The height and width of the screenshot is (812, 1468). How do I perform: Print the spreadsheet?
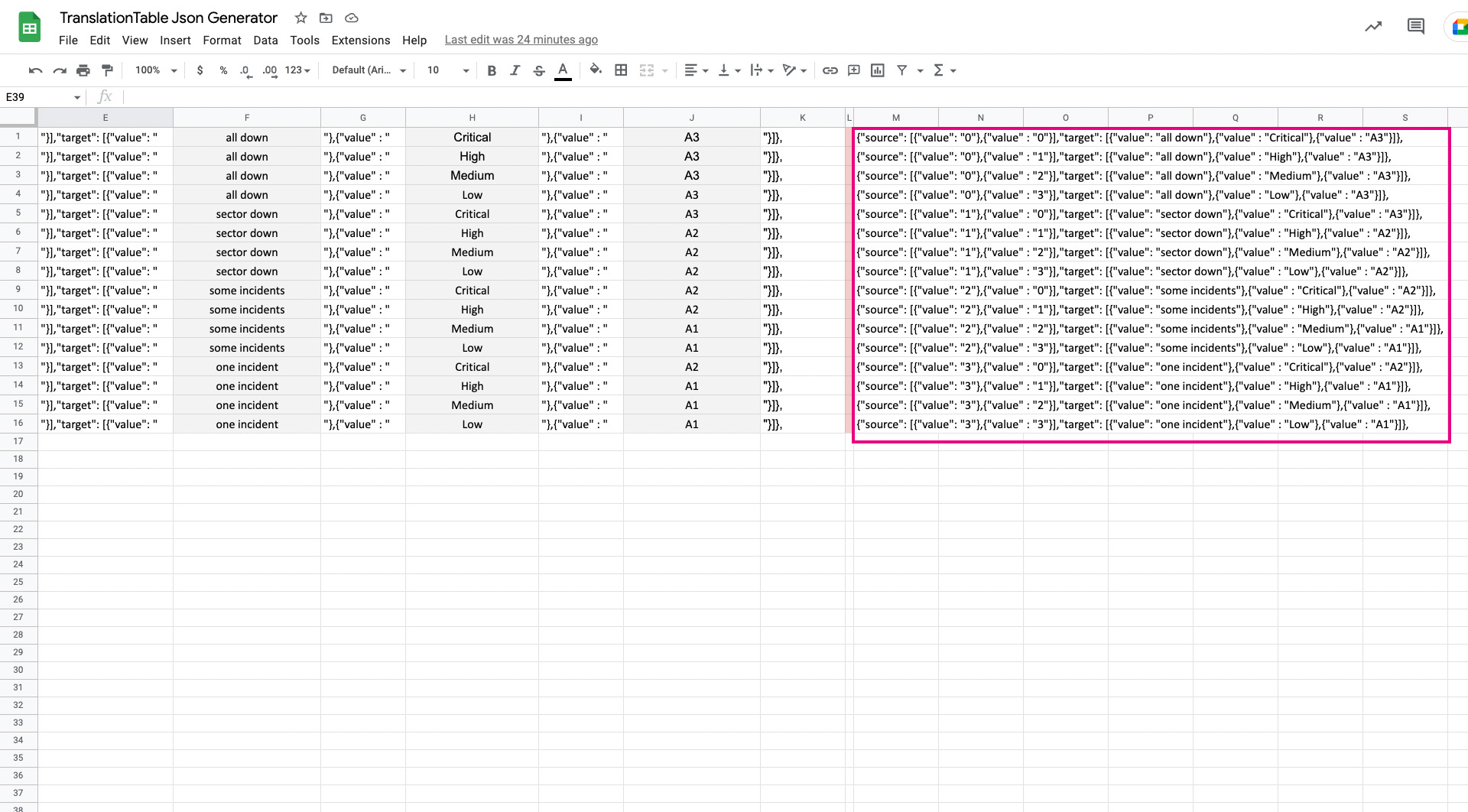click(83, 70)
